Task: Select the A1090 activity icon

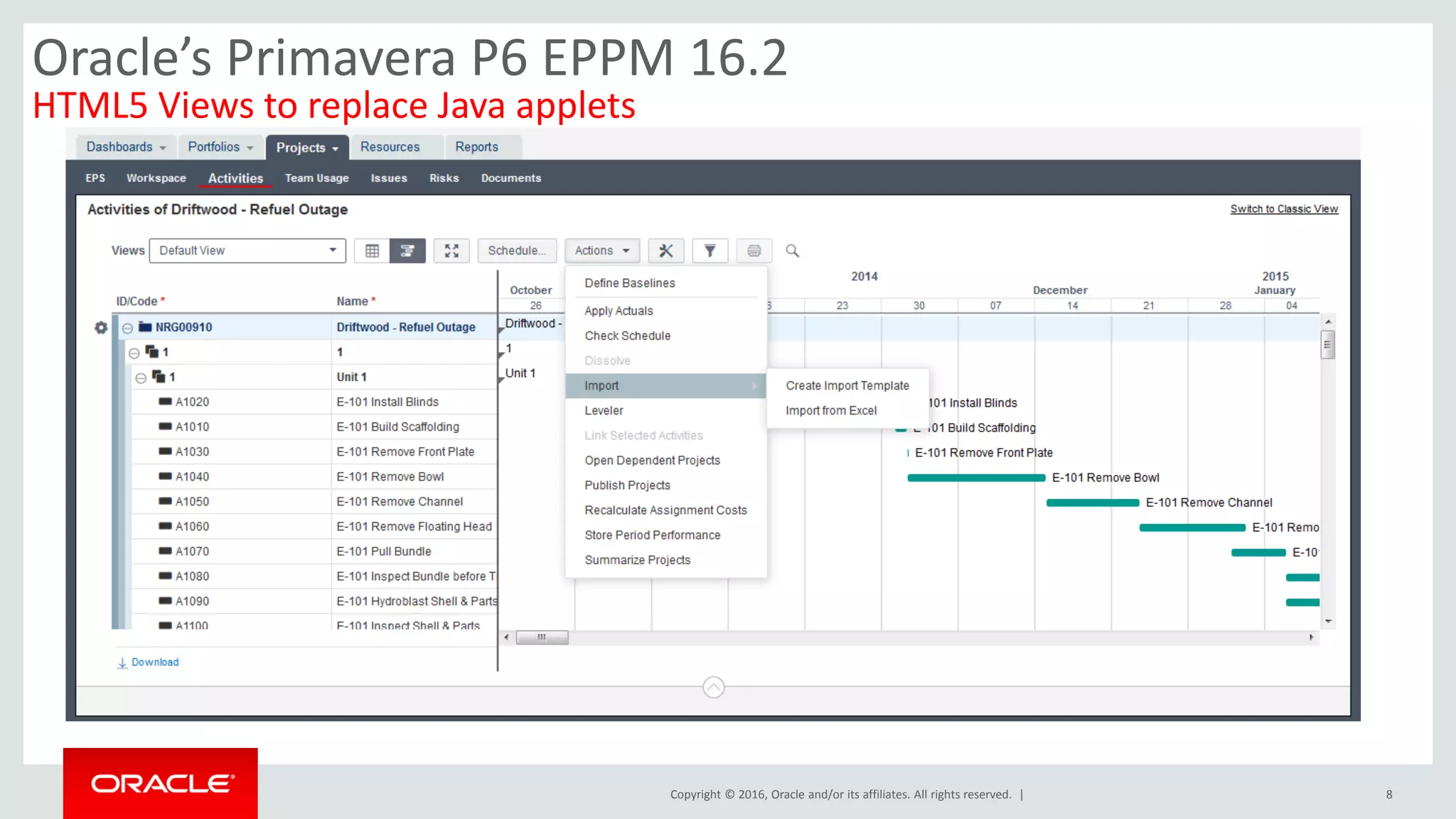Action: pyautogui.click(x=165, y=601)
